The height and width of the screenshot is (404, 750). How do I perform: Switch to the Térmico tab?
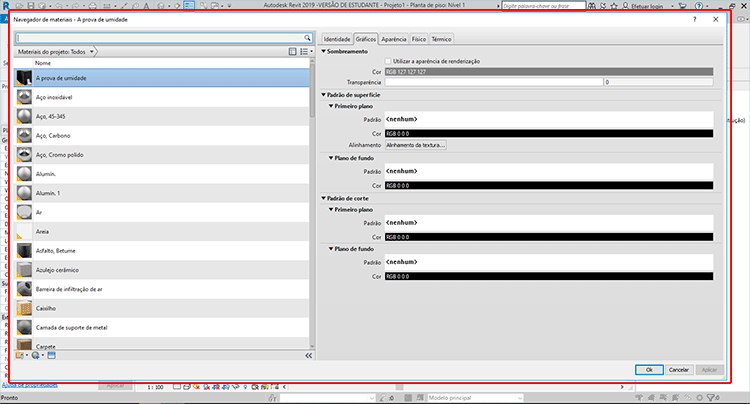tap(441, 39)
